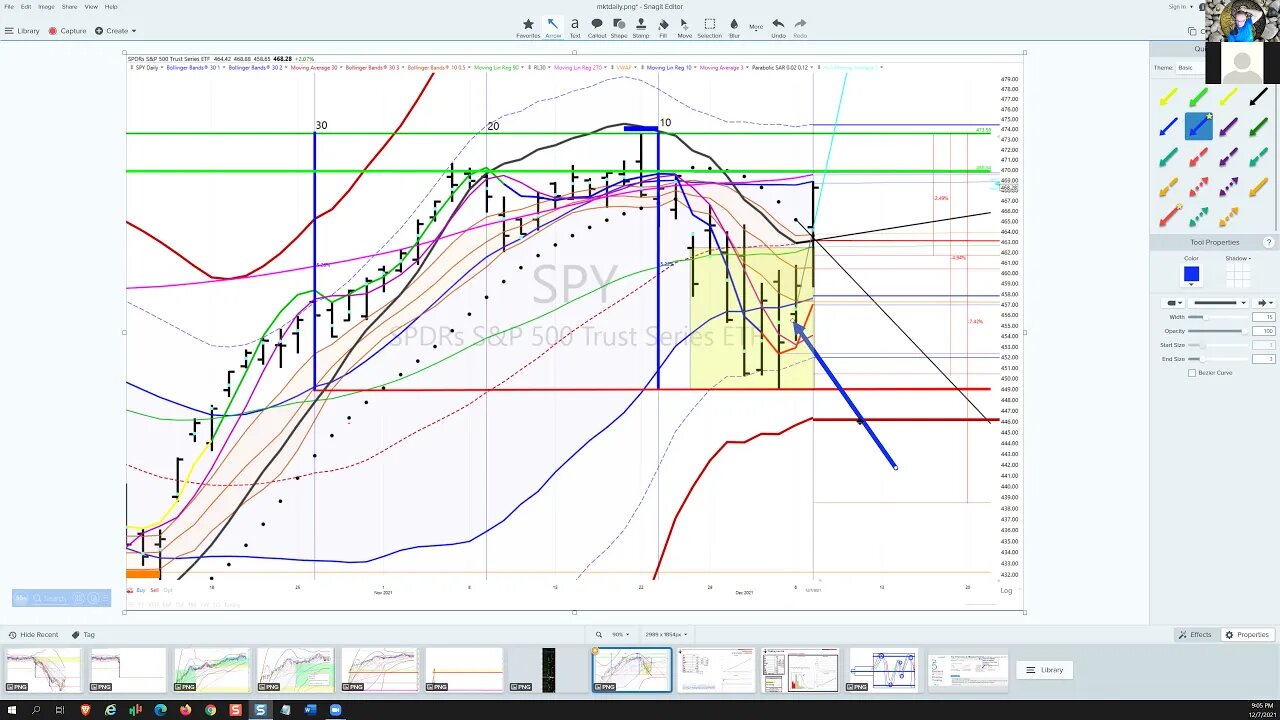Choose the bright green arrow quick style

pos(1198,97)
